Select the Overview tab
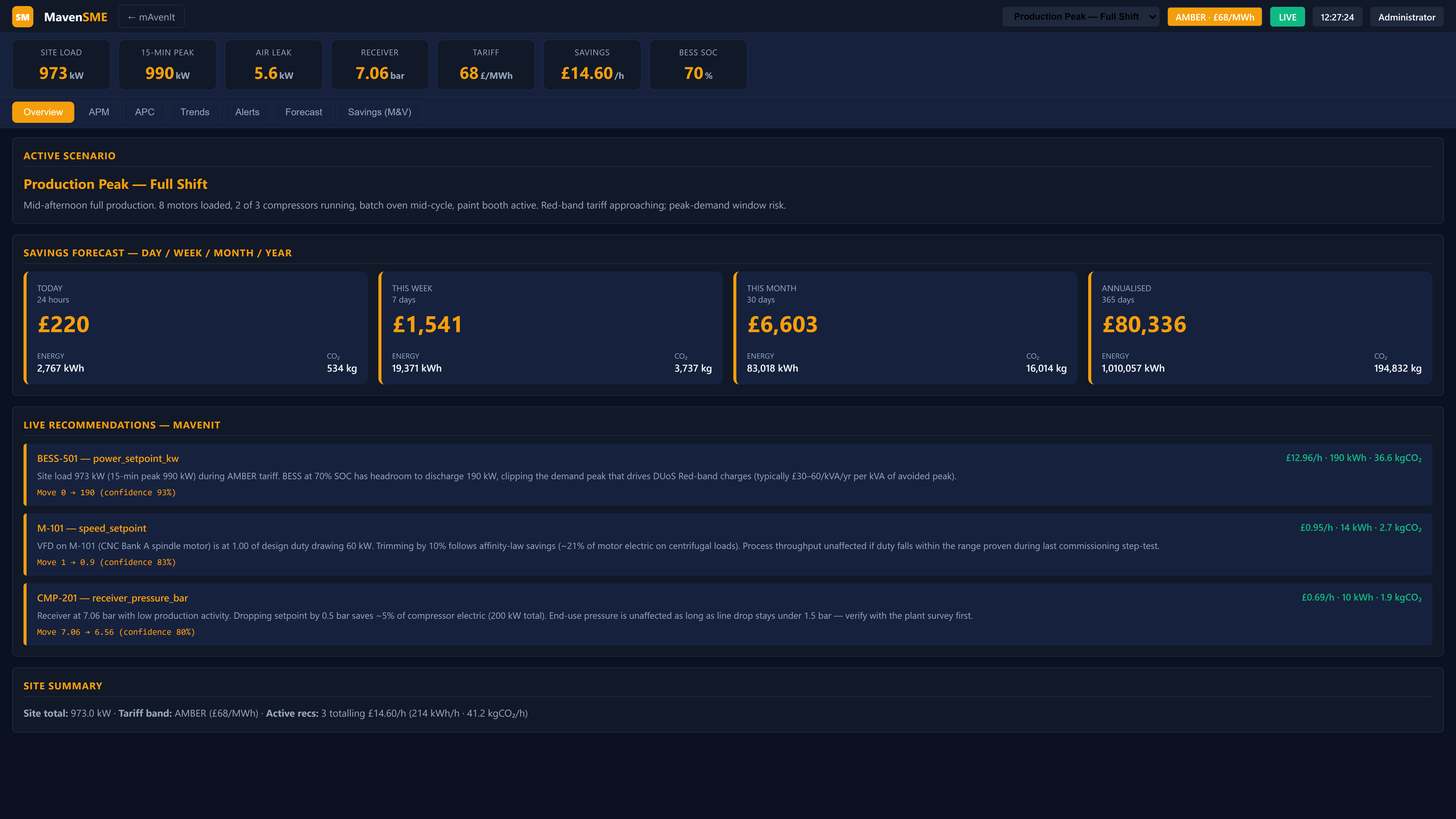This screenshot has width=1456, height=819. (x=43, y=112)
